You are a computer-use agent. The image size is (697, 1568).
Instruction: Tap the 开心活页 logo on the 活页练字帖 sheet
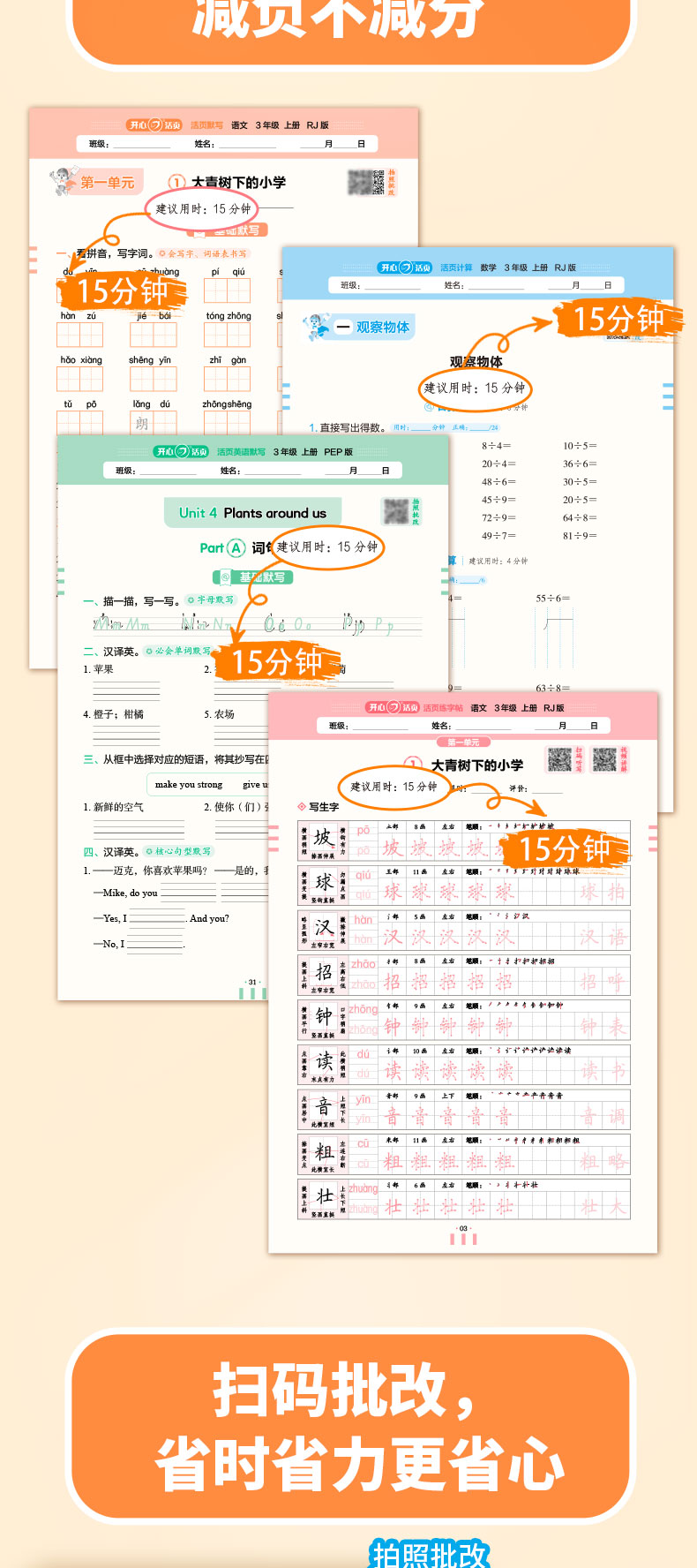pyautogui.click(x=392, y=707)
